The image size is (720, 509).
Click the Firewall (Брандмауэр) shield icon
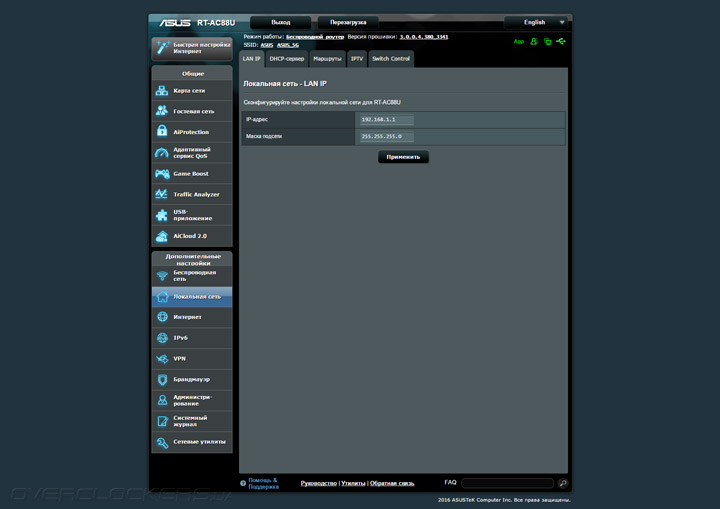162,379
